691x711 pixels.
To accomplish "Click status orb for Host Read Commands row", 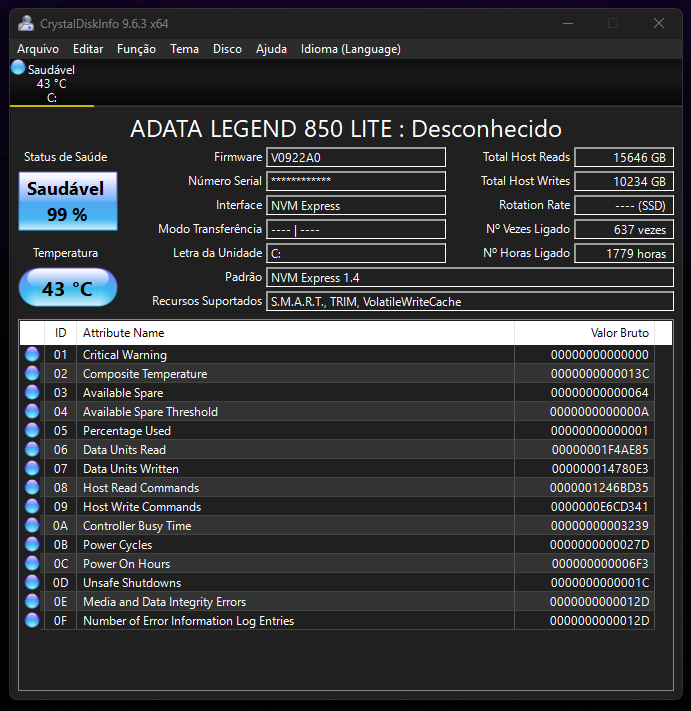I will (32, 487).
